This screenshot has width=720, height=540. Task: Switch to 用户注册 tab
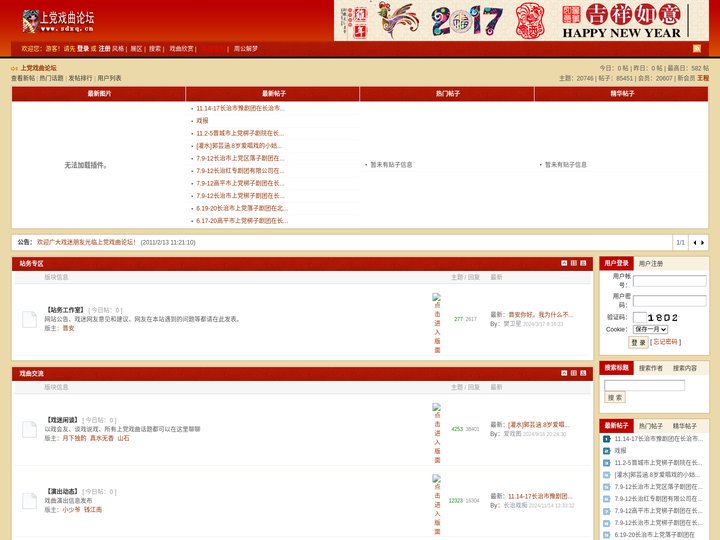pos(651,264)
